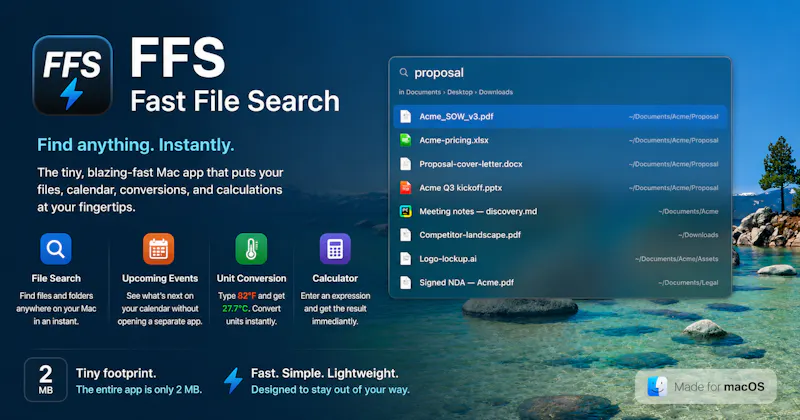Click the Finder icon in Made for macOS badge
800x420 pixels.
(x=657, y=387)
